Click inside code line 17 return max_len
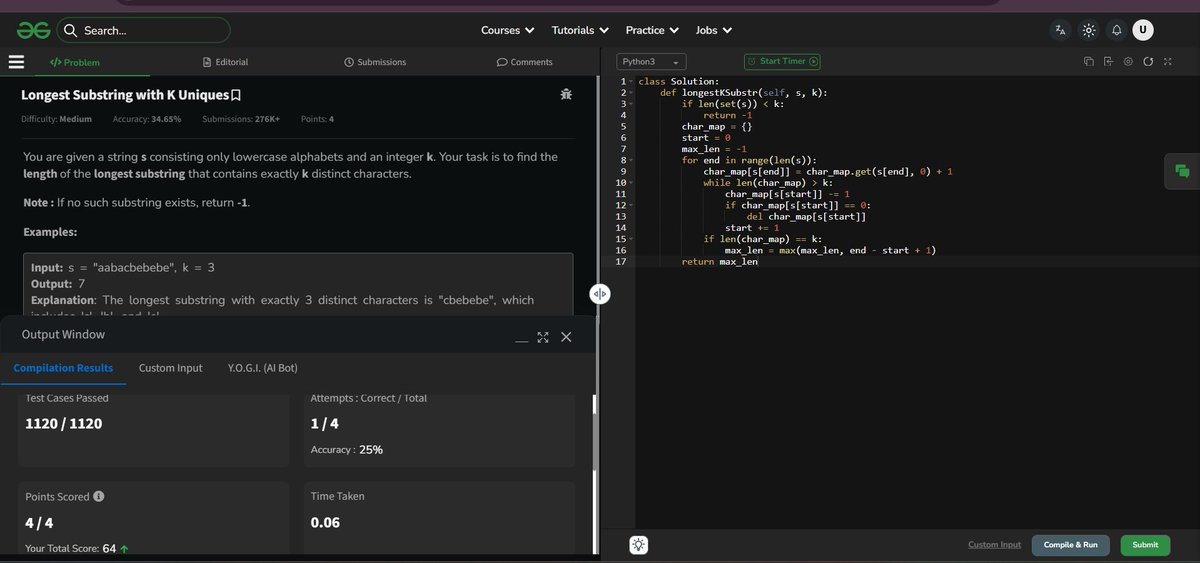This screenshot has width=1200, height=563. (720, 262)
